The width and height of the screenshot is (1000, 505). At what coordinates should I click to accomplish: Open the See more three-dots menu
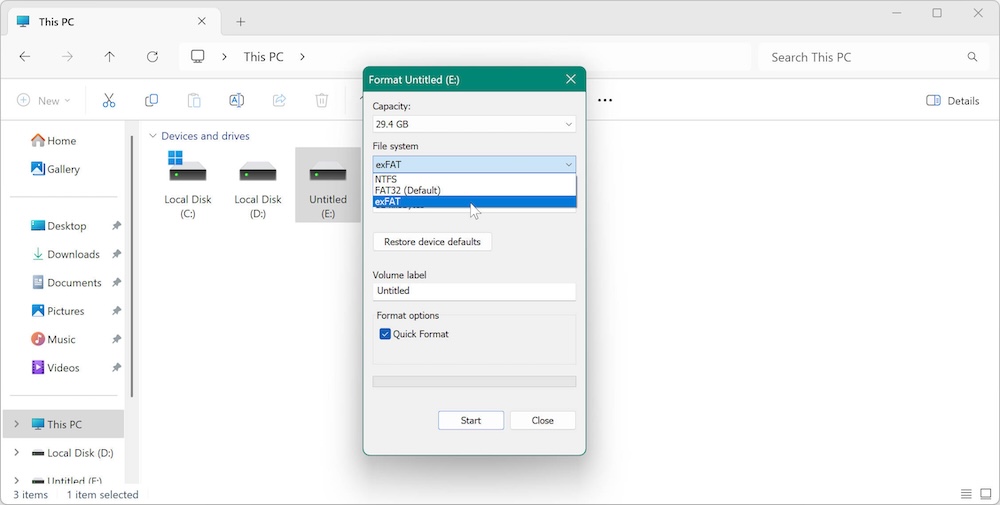(x=605, y=100)
